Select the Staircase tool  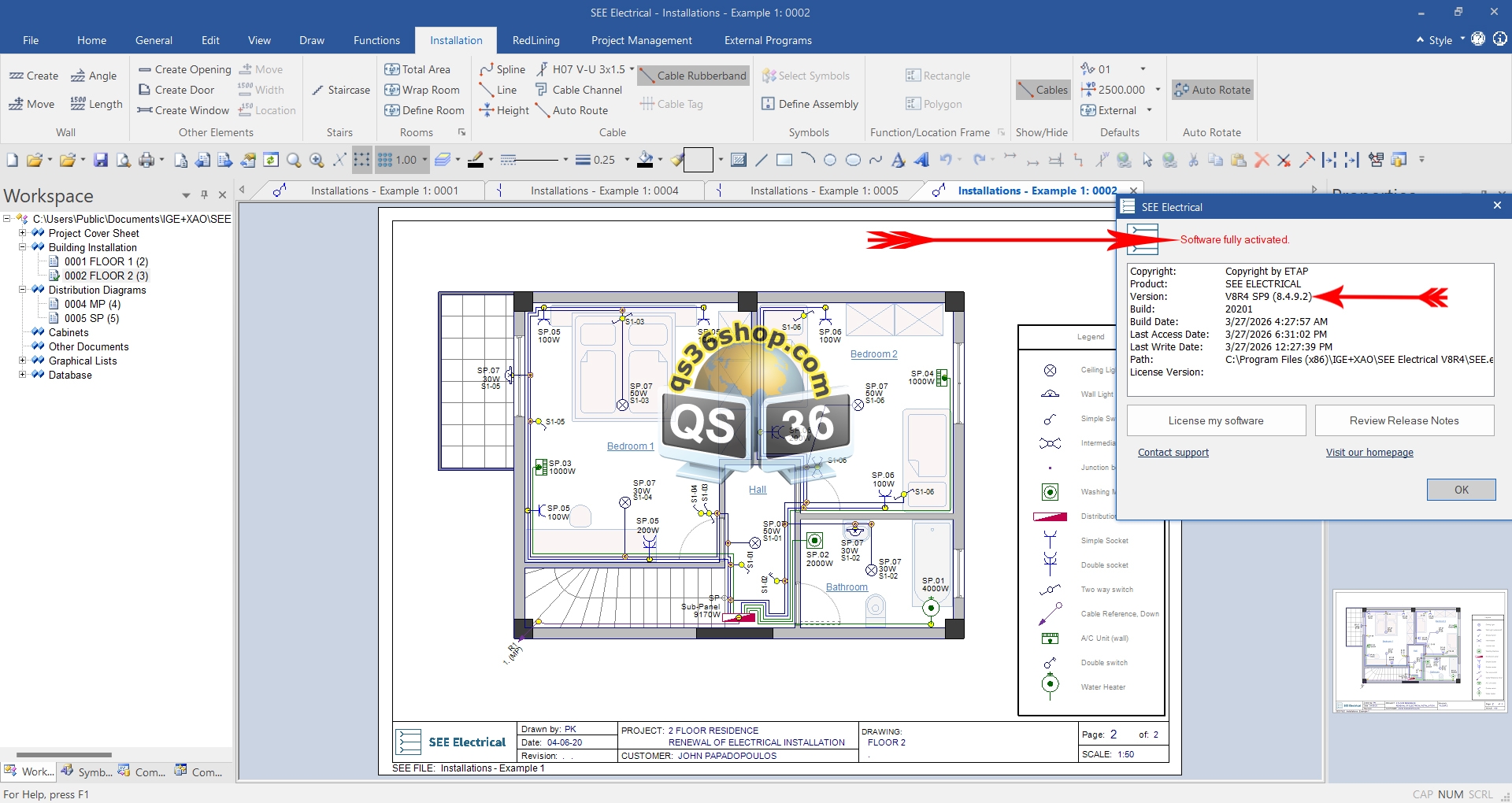(340, 91)
